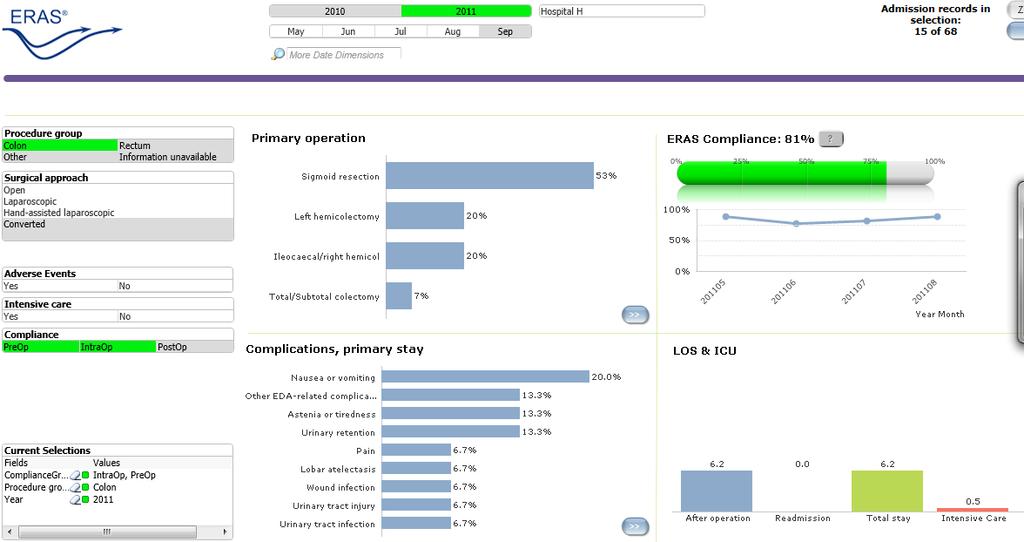The height and width of the screenshot is (542, 1024).
Task: Select Information unavailable in Procedure group
Action: point(175,157)
